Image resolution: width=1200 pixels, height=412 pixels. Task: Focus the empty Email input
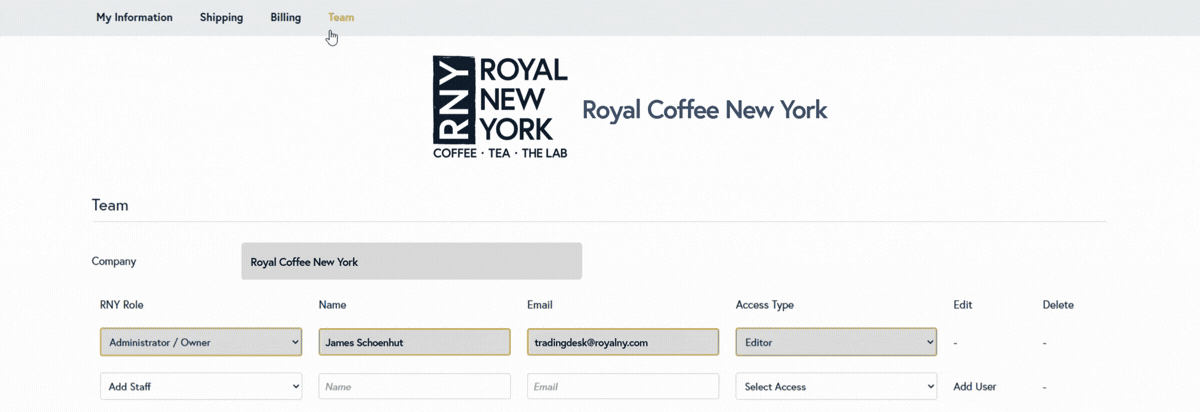623,386
